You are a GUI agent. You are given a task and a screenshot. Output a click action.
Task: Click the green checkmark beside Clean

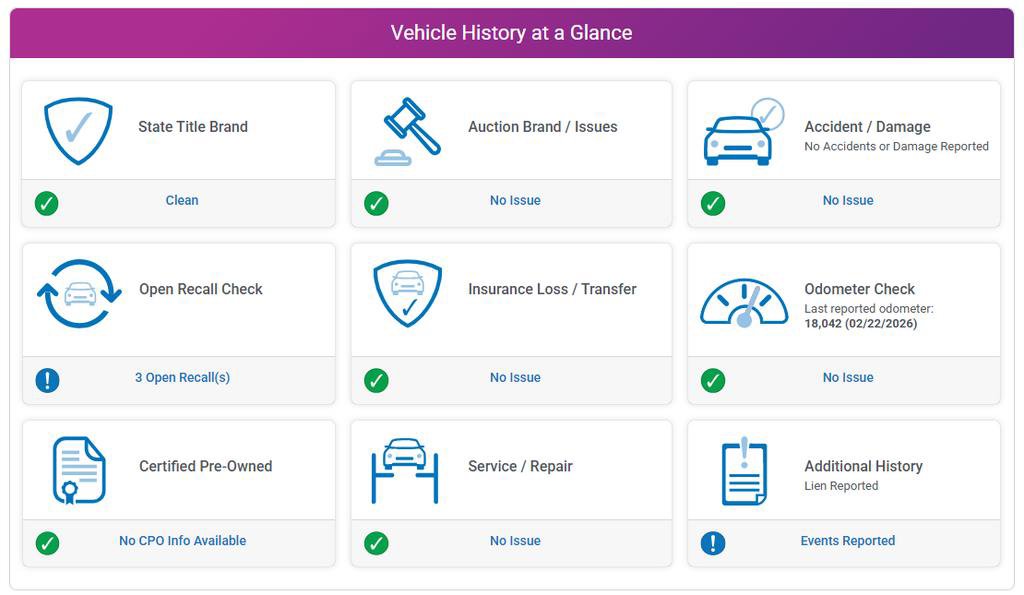47,203
